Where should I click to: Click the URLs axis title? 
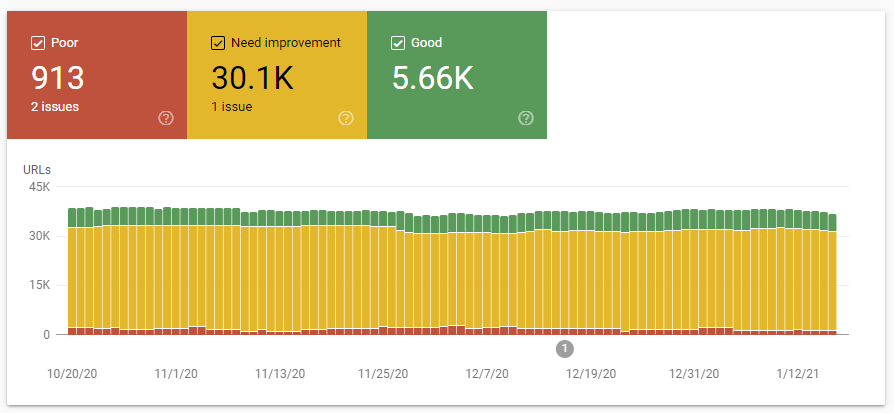(x=37, y=168)
